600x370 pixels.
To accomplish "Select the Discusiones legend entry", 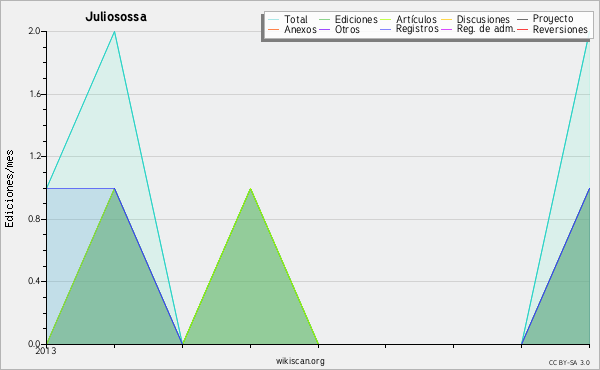I will pos(476,19).
